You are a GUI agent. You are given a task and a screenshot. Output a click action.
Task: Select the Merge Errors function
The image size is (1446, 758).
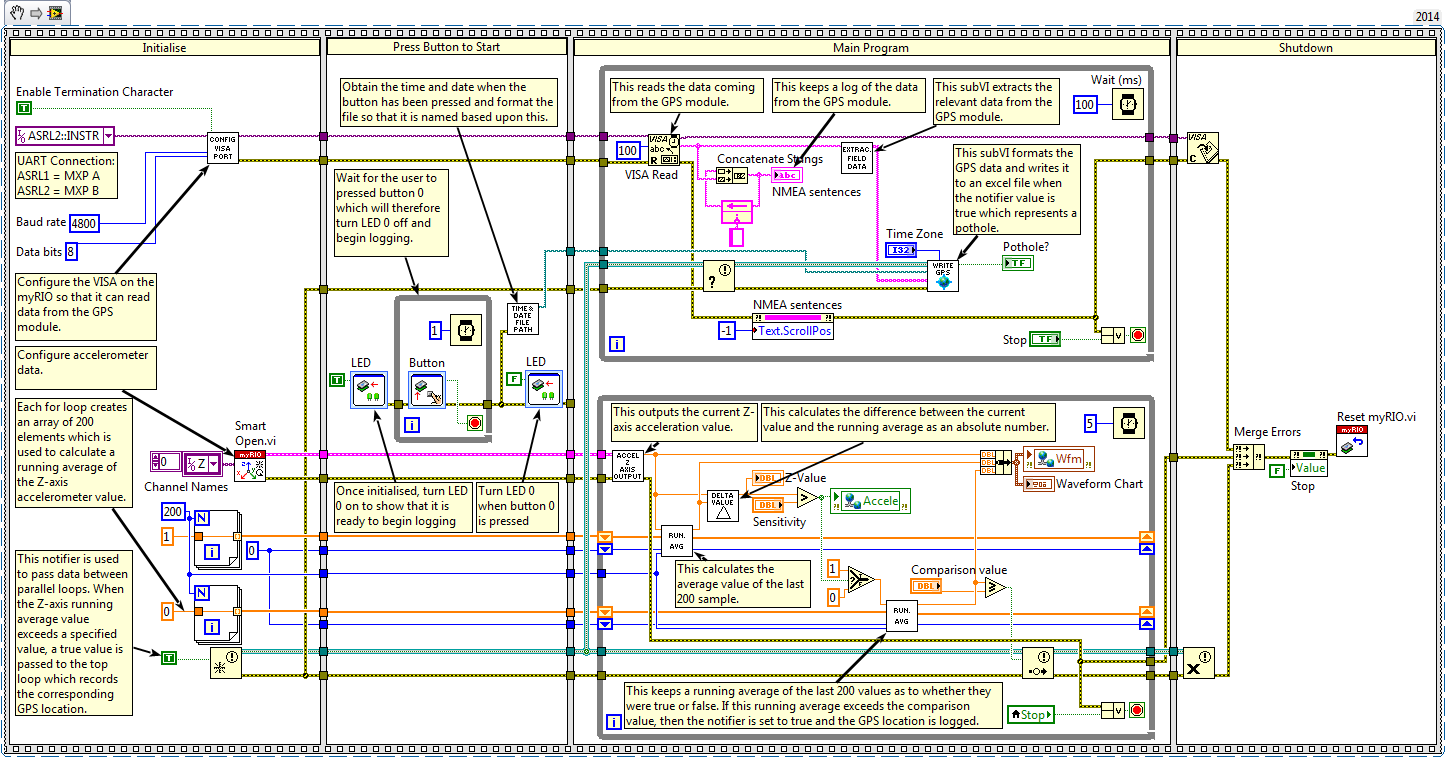(x=1249, y=457)
